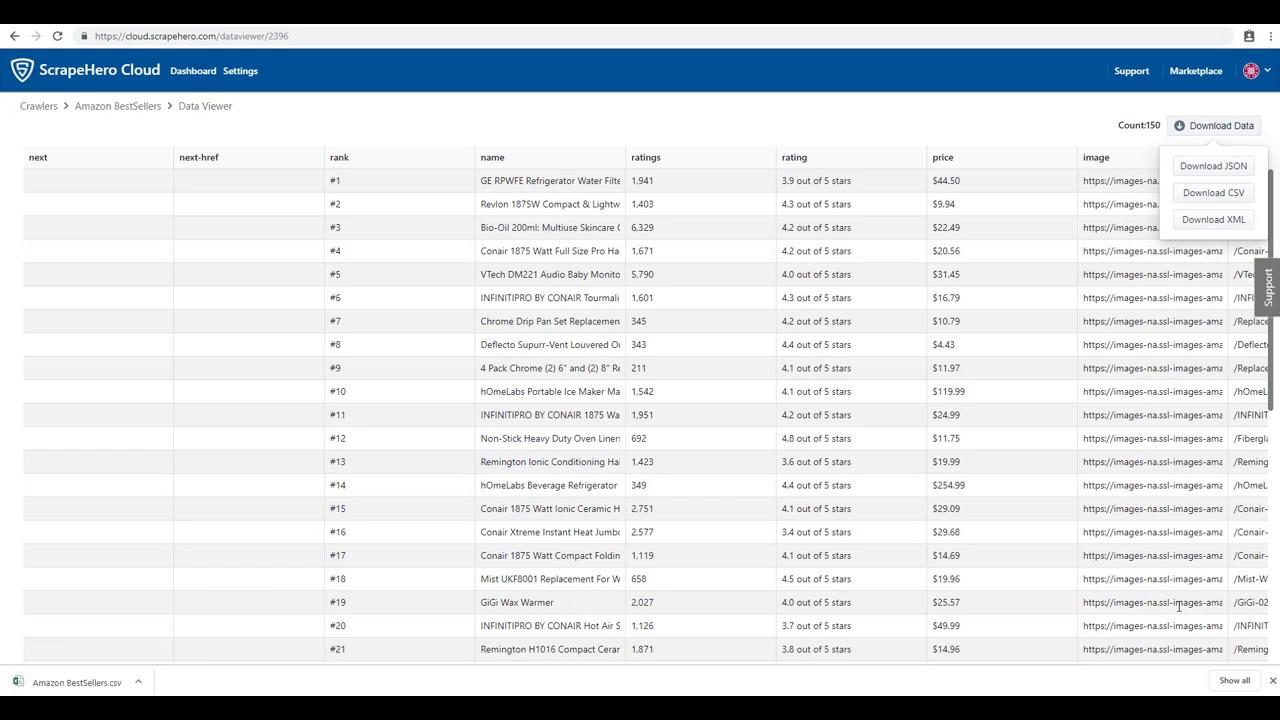Screen dimensions: 1280x720
Task: Click the vertical page scrollbar
Action: (1271, 290)
